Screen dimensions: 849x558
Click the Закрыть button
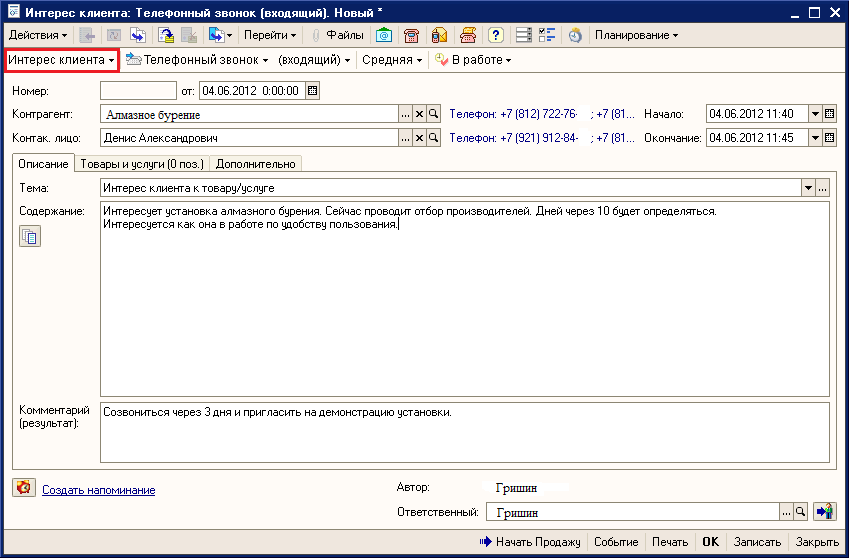point(817,542)
